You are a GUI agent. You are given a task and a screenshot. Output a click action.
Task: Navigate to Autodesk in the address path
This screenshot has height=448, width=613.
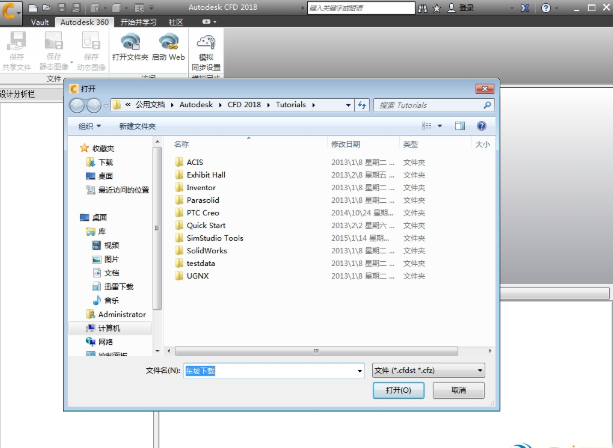tap(196, 105)
